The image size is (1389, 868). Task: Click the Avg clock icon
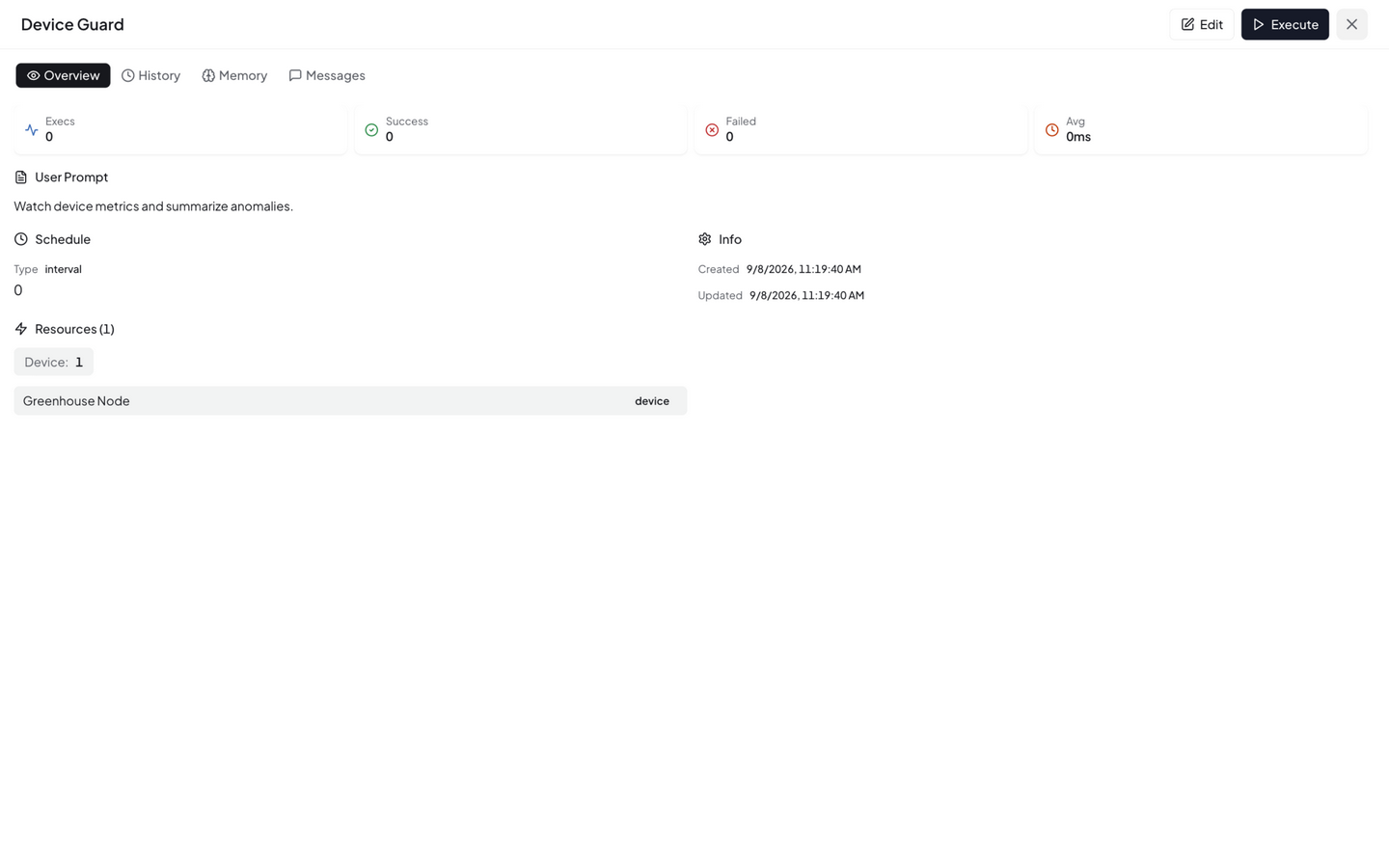point(1052,129)
